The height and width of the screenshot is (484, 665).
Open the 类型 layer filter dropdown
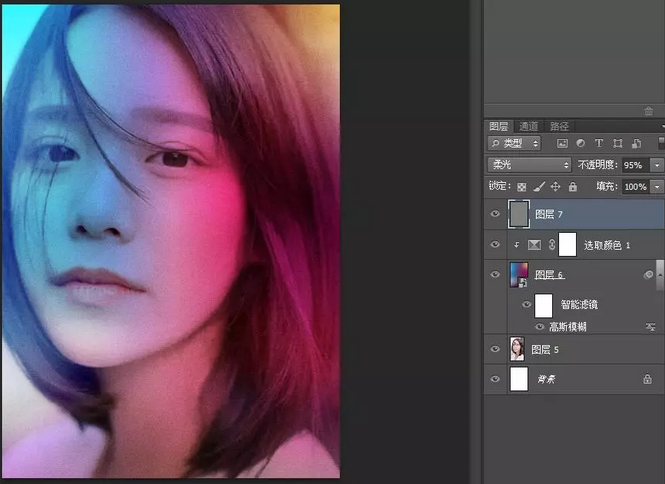click(x=514, y=144)
